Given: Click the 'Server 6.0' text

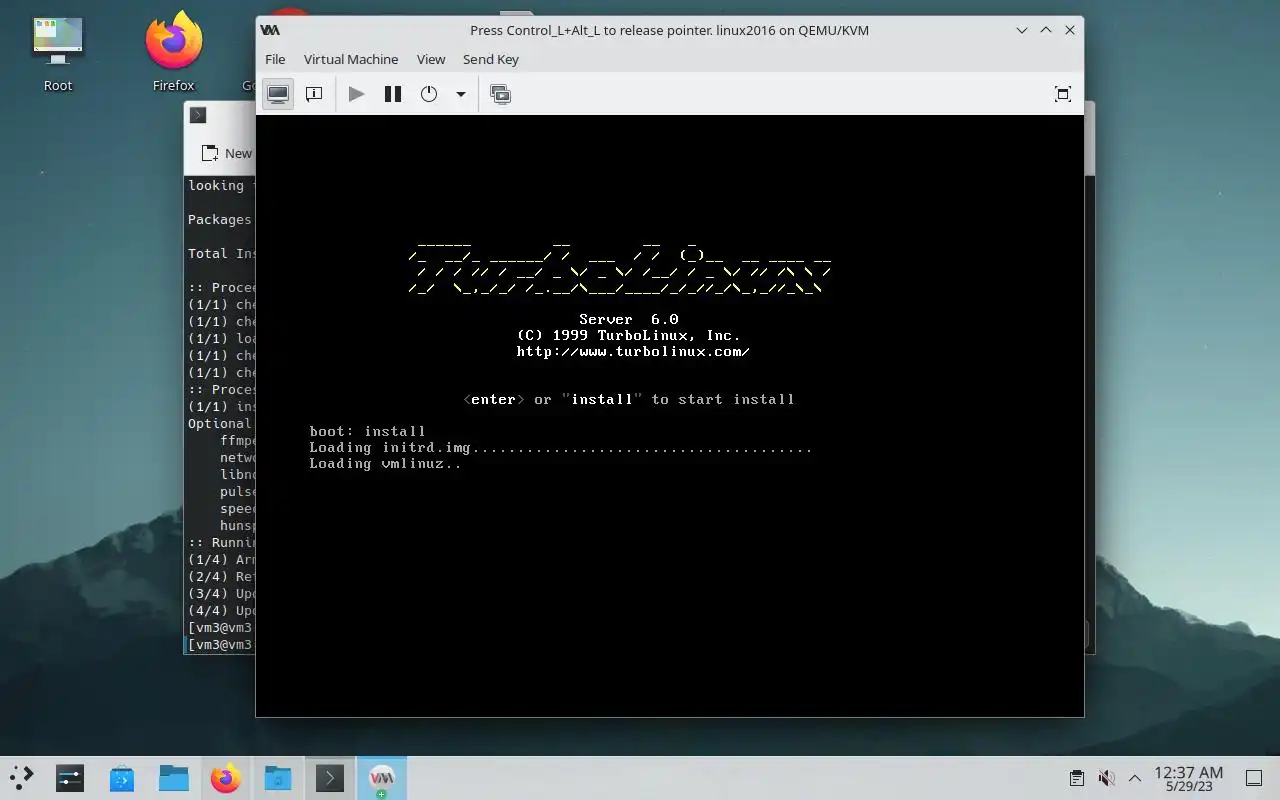Looking at the screenshot, I should pyautogui.click(x=629, y=320).
